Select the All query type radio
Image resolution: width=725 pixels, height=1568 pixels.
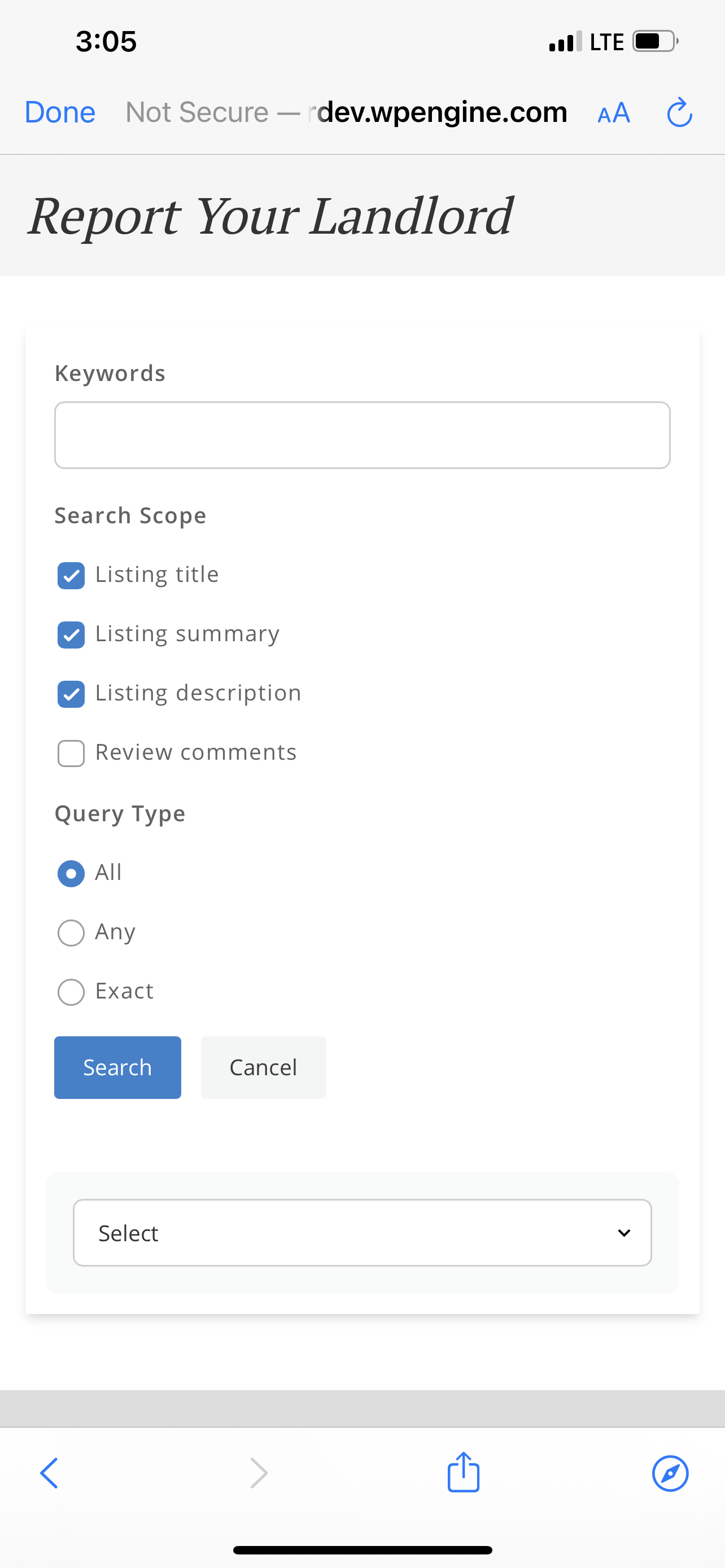(71, 874)
